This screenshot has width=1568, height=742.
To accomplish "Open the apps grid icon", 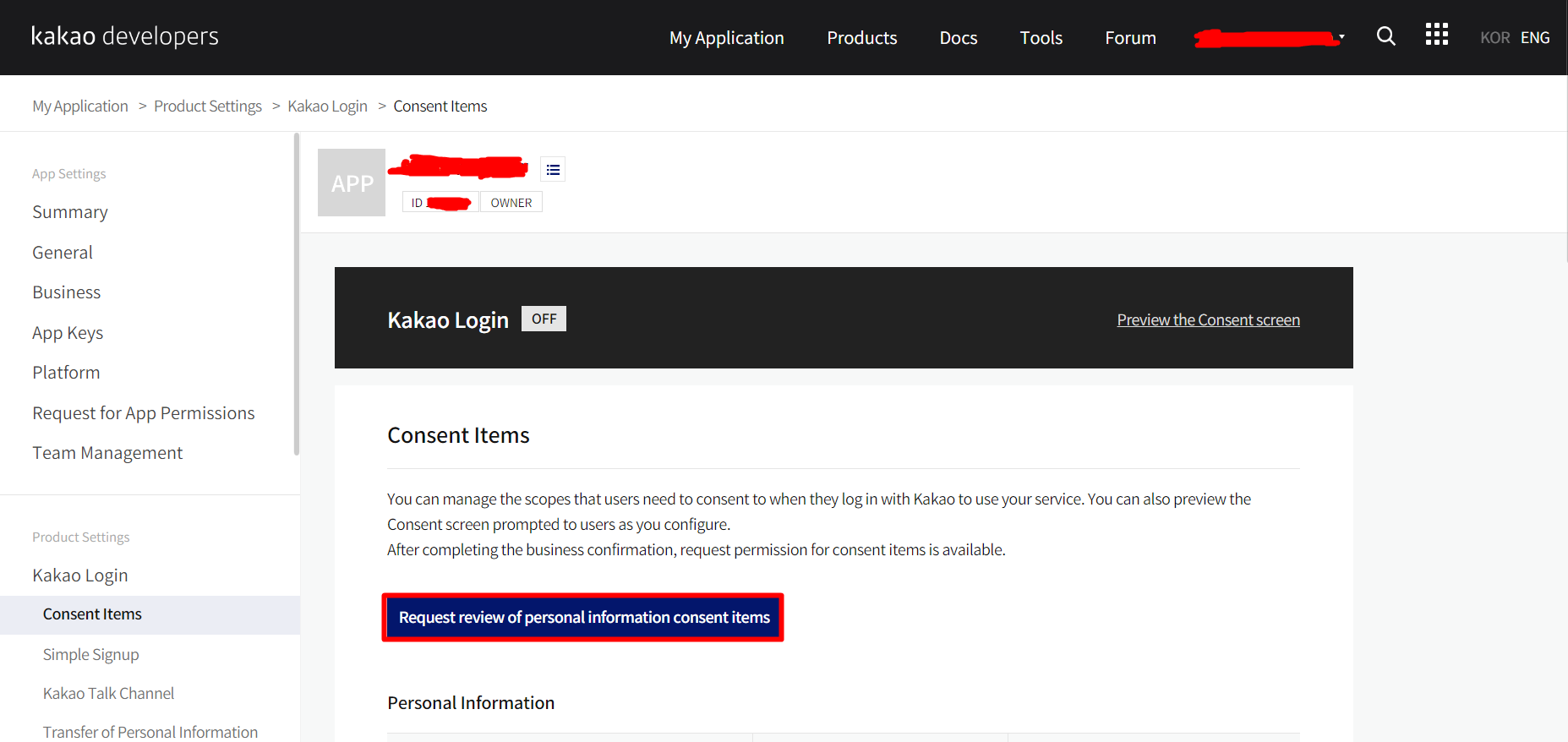I will [x=1436, y=35].
